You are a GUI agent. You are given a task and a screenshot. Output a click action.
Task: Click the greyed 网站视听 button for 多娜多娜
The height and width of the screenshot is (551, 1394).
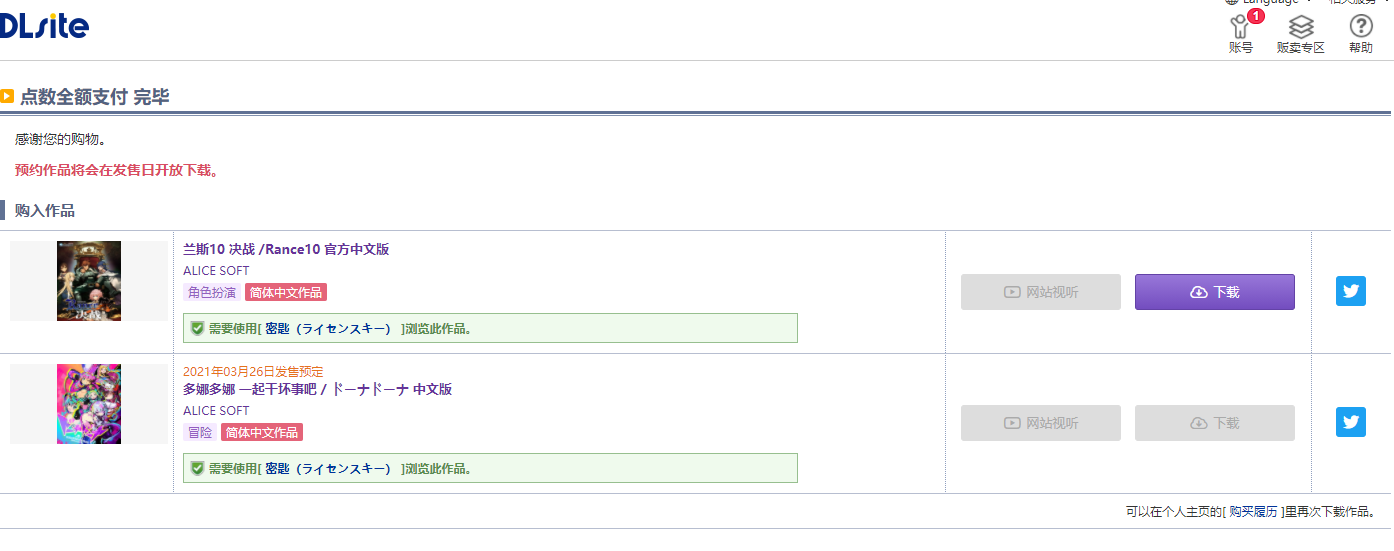pos(1041,423)
